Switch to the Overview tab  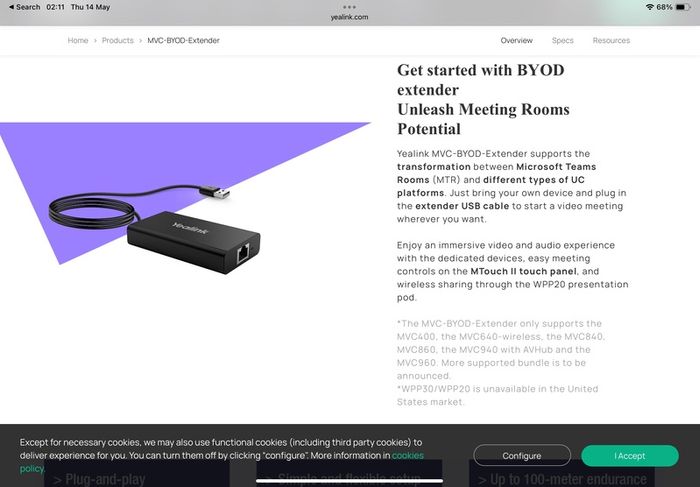point(517,40)
